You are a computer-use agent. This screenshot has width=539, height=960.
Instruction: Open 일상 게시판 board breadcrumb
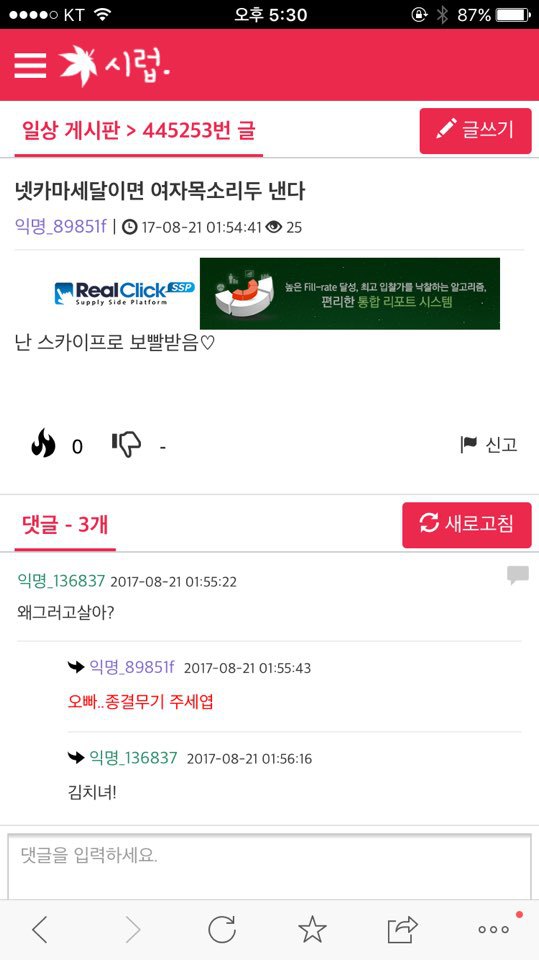click(70, 130)
